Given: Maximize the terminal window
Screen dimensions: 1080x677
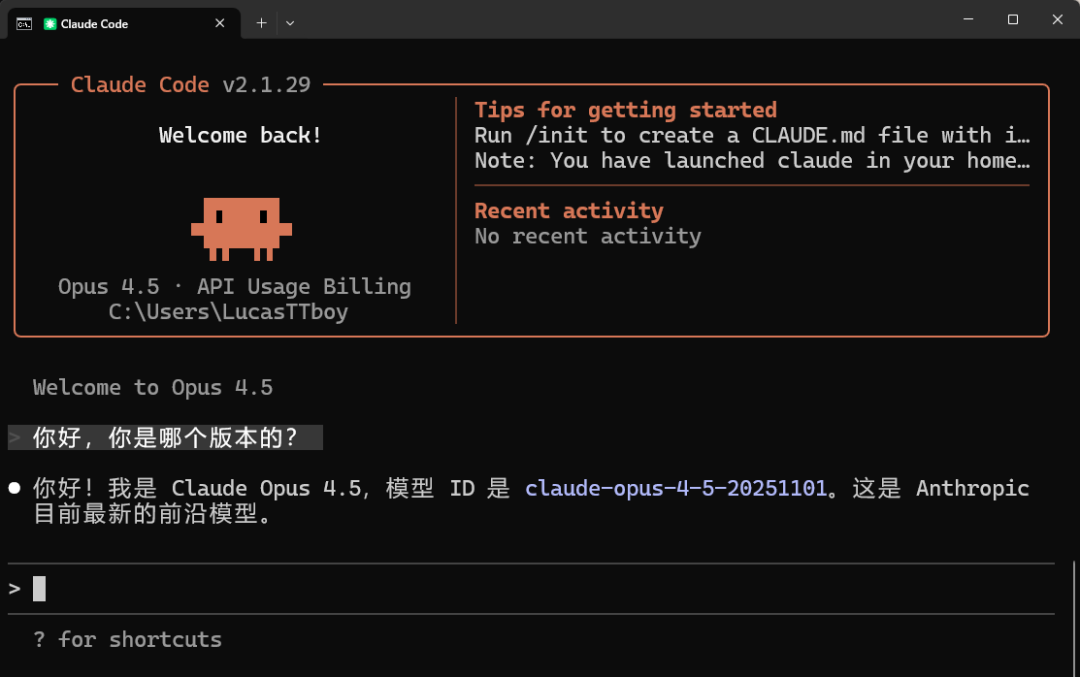Looking at the screenshot, I should pyautogui.click(x=1012, y=19).
